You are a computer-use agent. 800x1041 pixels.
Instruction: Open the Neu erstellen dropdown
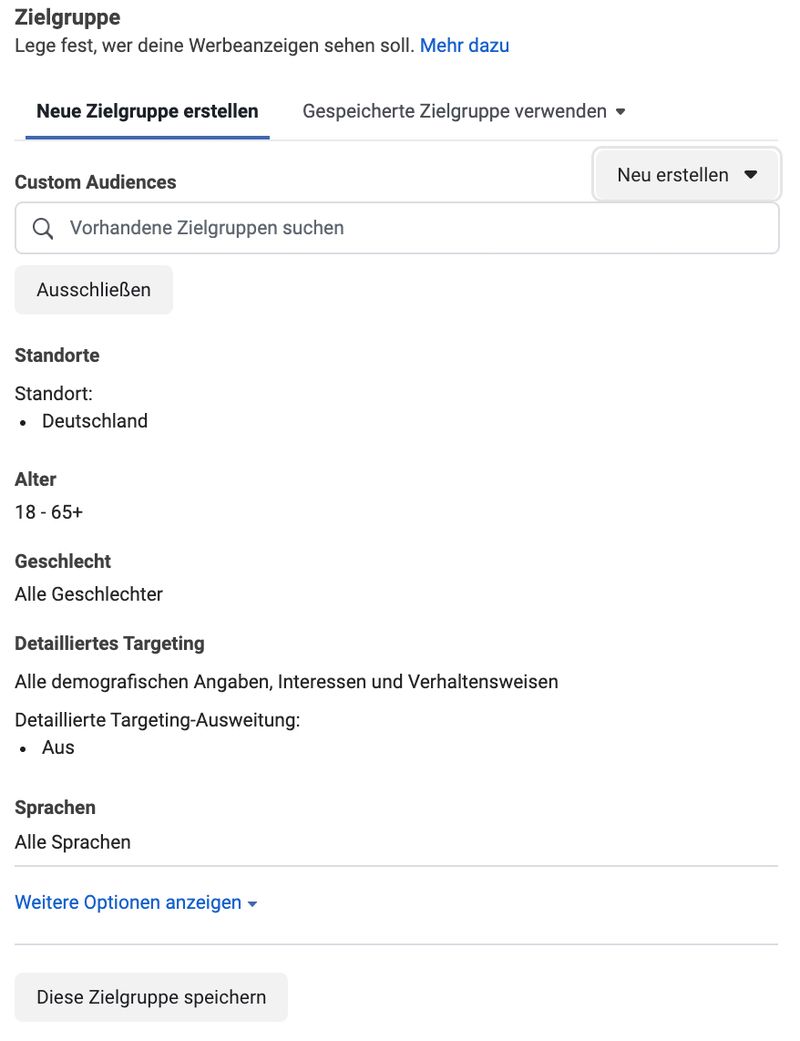point(686,175)
